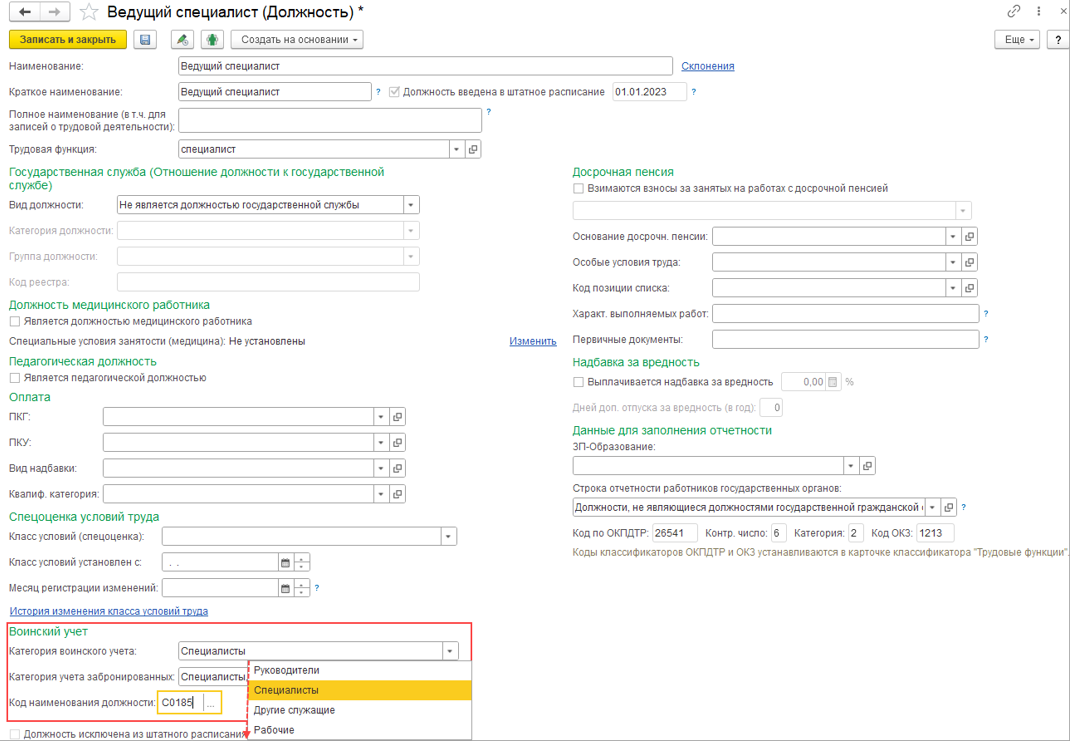Open the Склонения link
The height and width of the screenshot is (742, 1073).
click(x=707, y=66)
